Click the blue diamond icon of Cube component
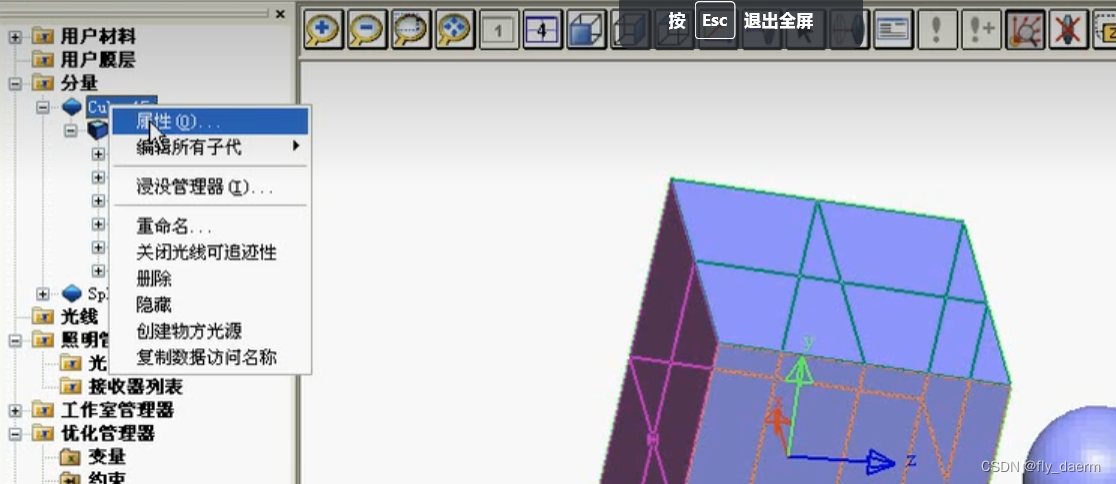This screenshot has height=484, width=1116. coord(72,107)
